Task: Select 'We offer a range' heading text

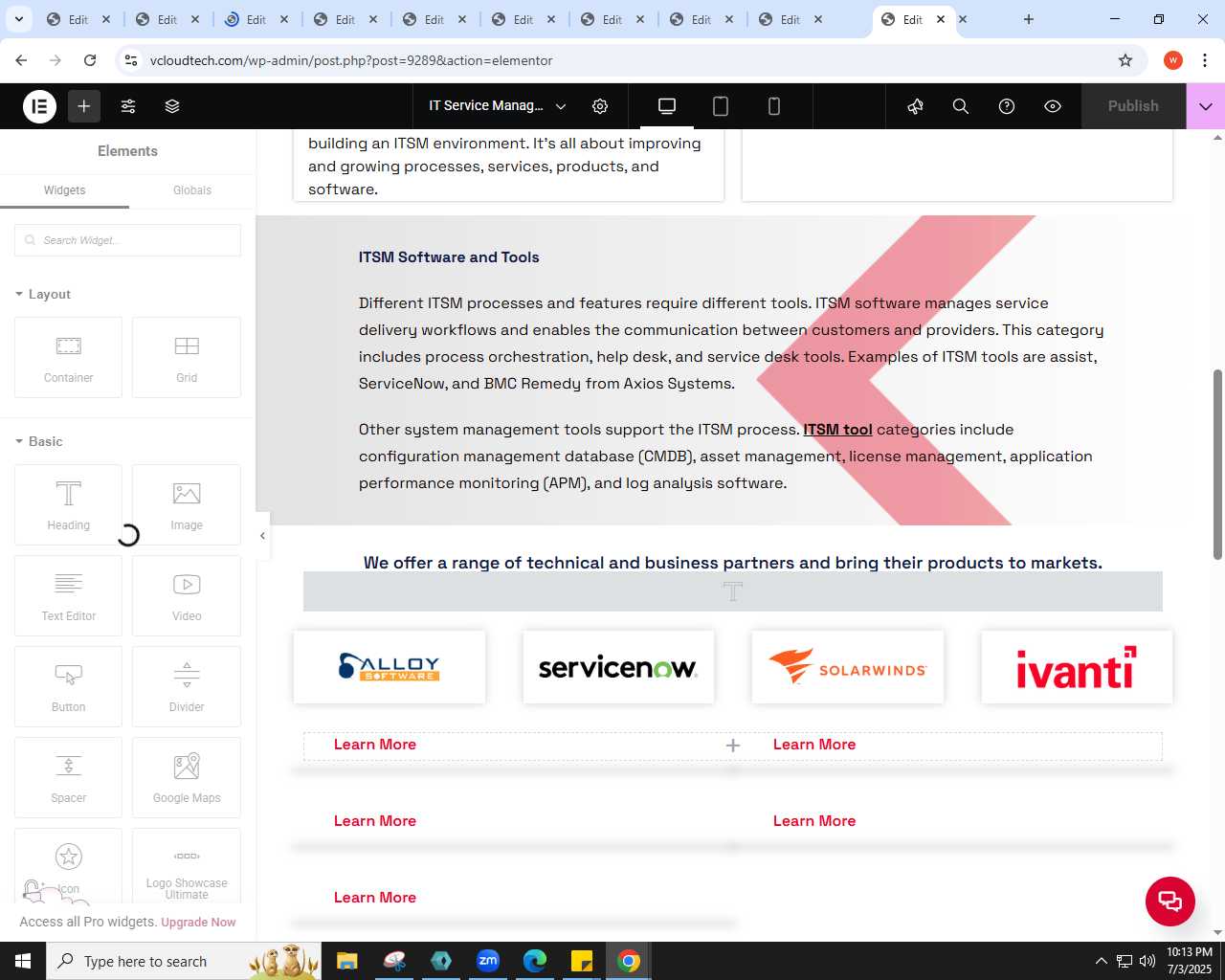Action: point(733,563)
